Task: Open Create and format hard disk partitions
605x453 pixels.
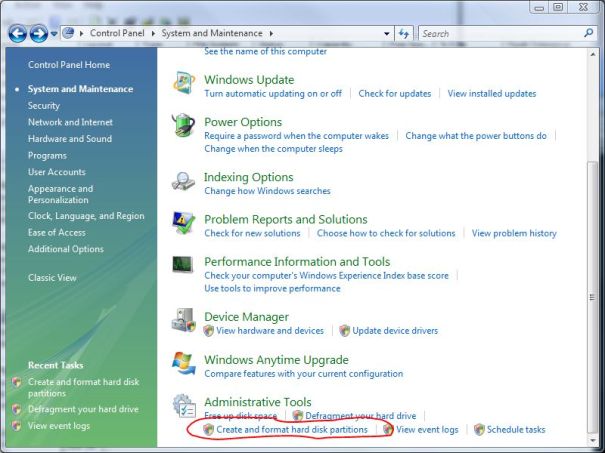Action: click(292, 430)
